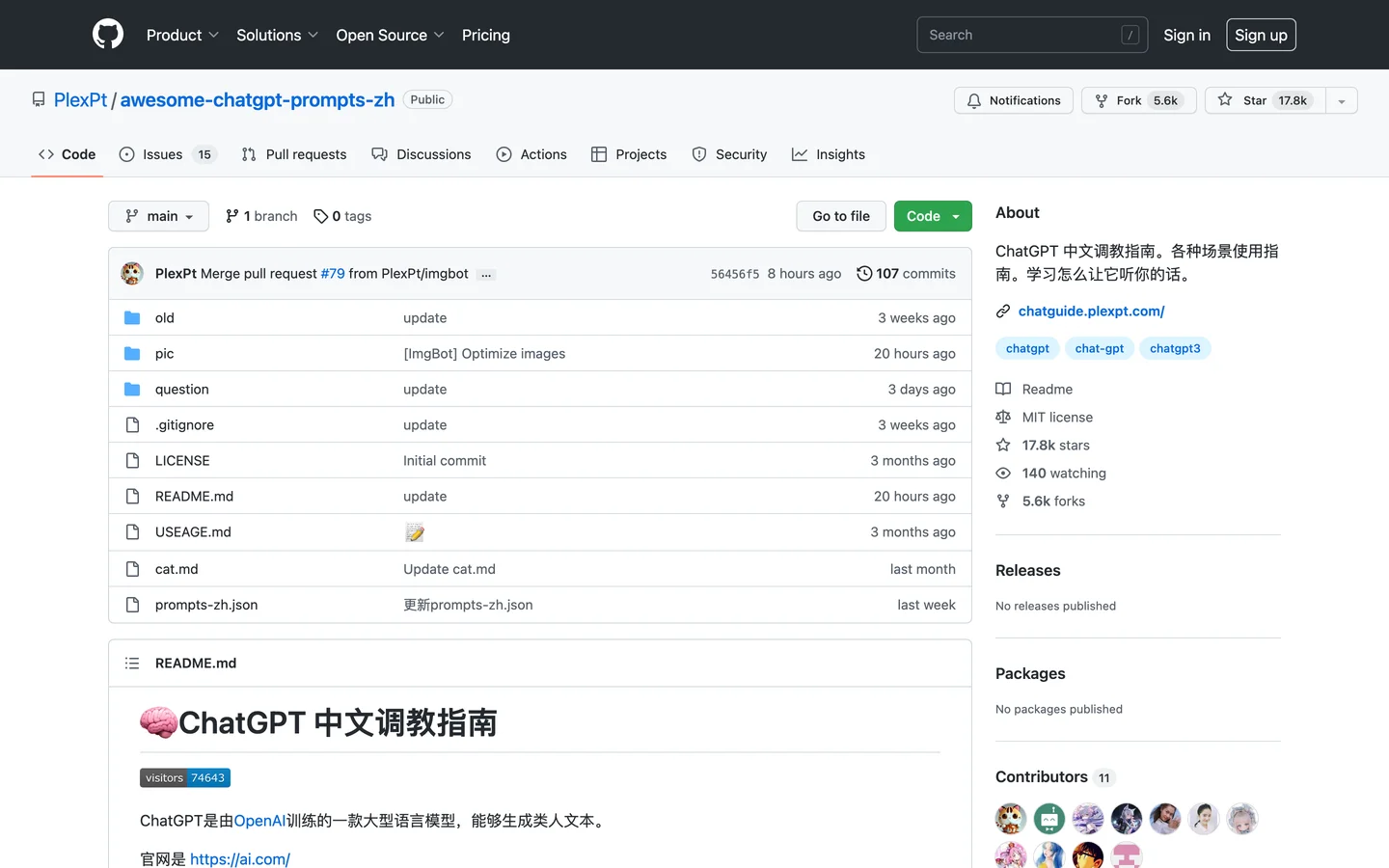Click the Sign up button
Image resolution: width=1389 pixels, height=868 pixels.
tap(1261, 35)
